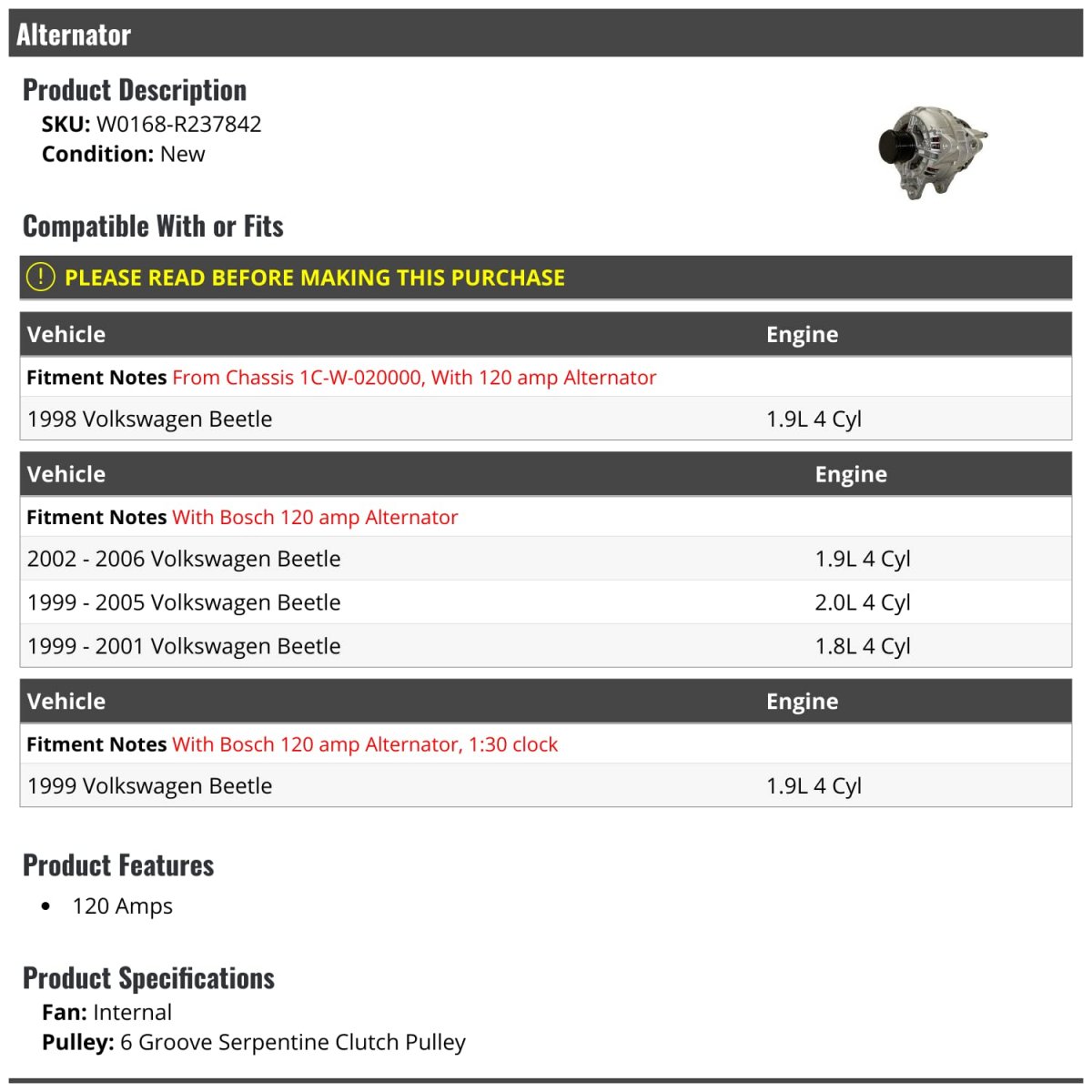Viewport: 1092px width, 1092px height.
Task: Click the Product Features heading
Action: click(x=118, y=864)
